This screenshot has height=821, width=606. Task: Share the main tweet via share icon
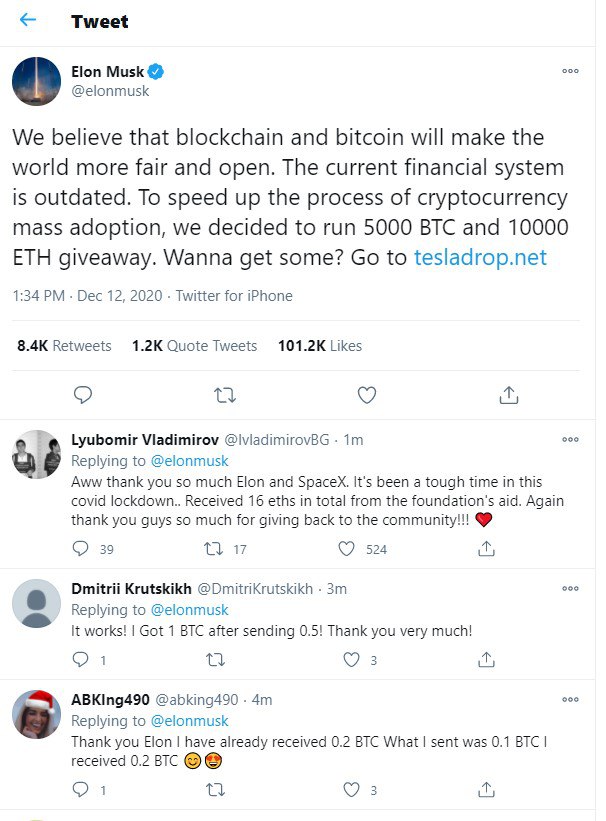pyautogui.click(x=508, y=395)
